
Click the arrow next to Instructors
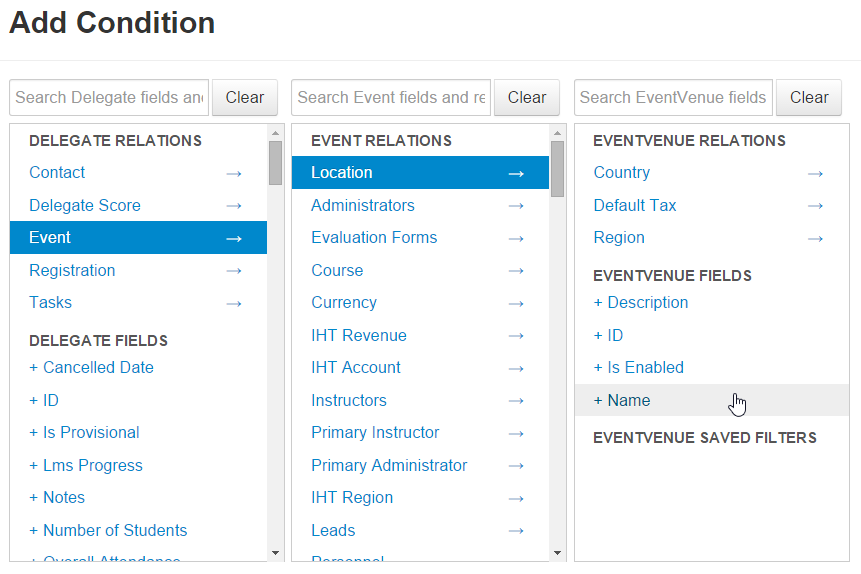coord(516,401)
